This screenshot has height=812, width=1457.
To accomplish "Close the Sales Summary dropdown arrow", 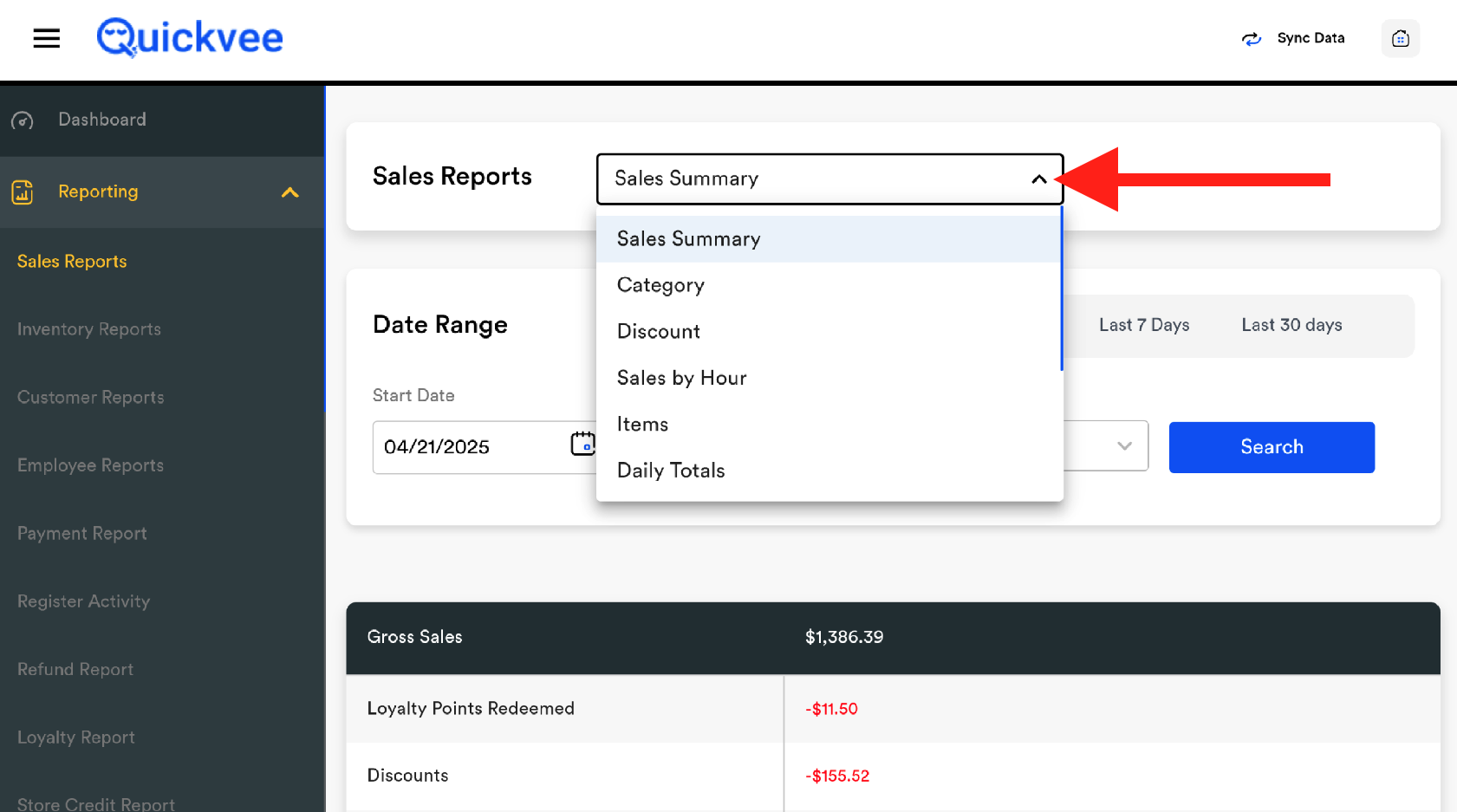I will (x=1038, y=179).
